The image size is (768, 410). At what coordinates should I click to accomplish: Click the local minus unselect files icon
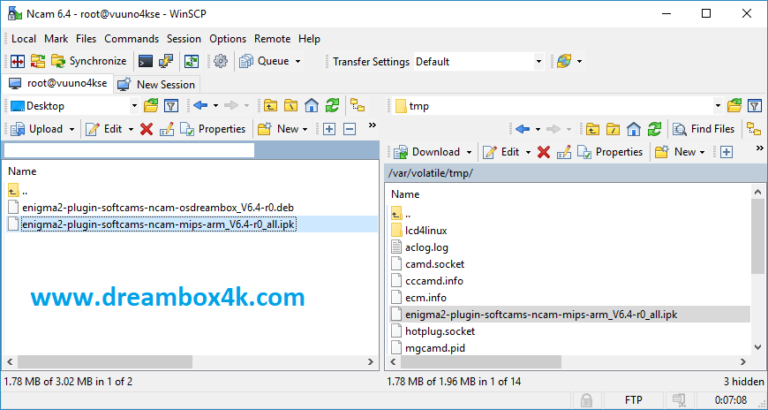coord(350,129)
